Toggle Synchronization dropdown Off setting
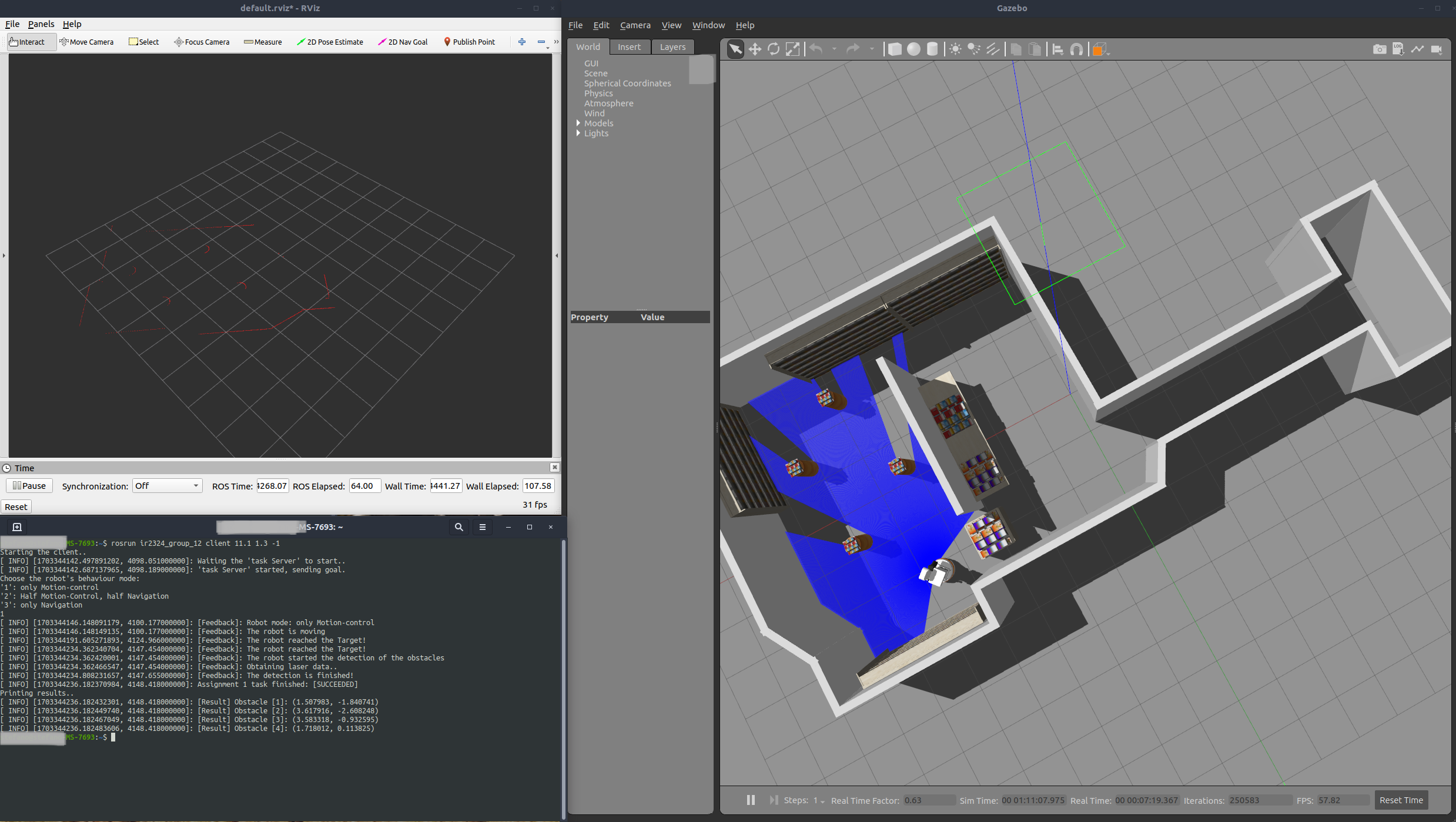Image resolution: width=1456 pixels, height=822 pixels. coord(165,485)
